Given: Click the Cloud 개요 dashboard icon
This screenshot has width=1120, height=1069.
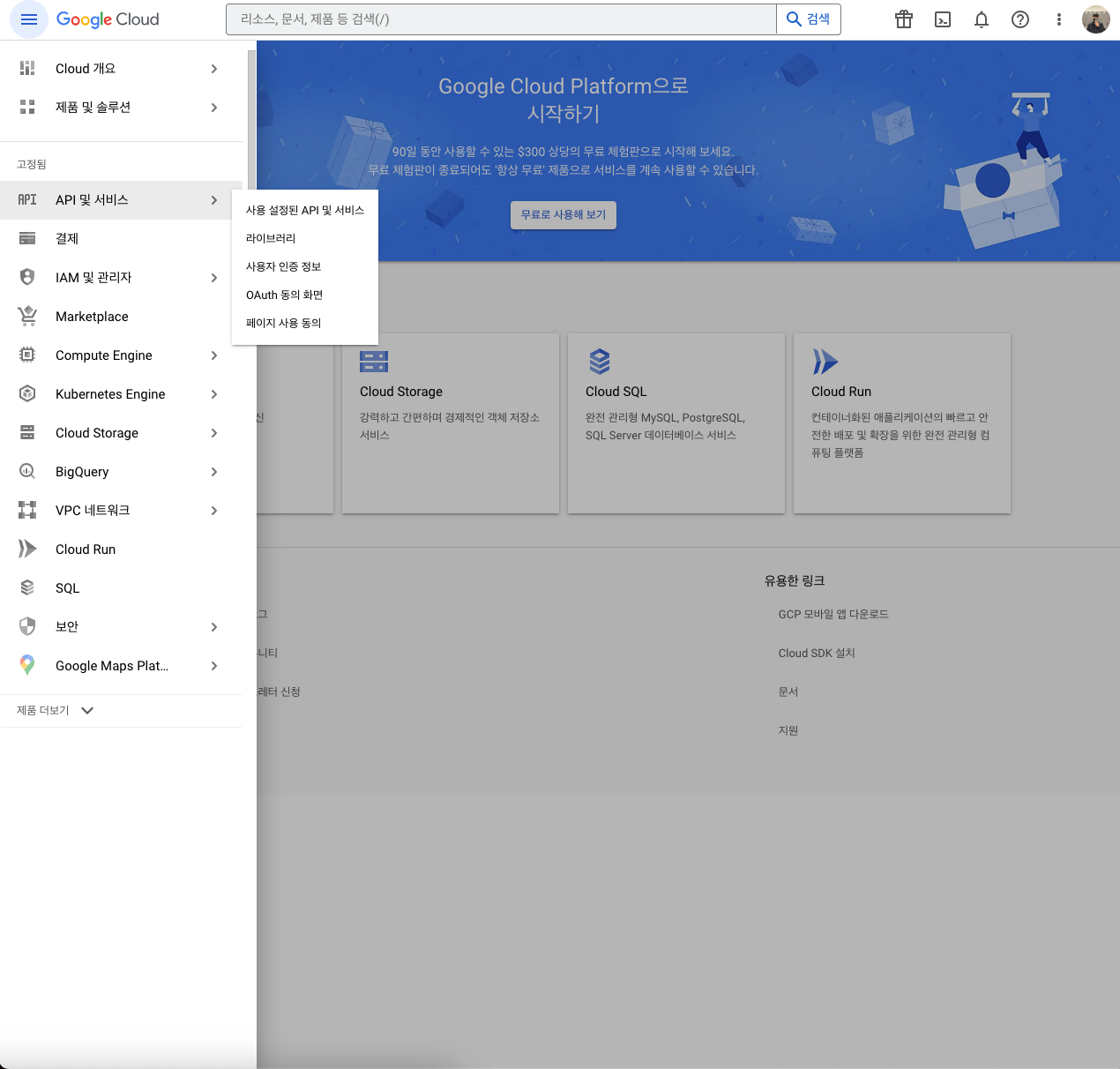Looking at the screenshot, I should click(27, 68).
